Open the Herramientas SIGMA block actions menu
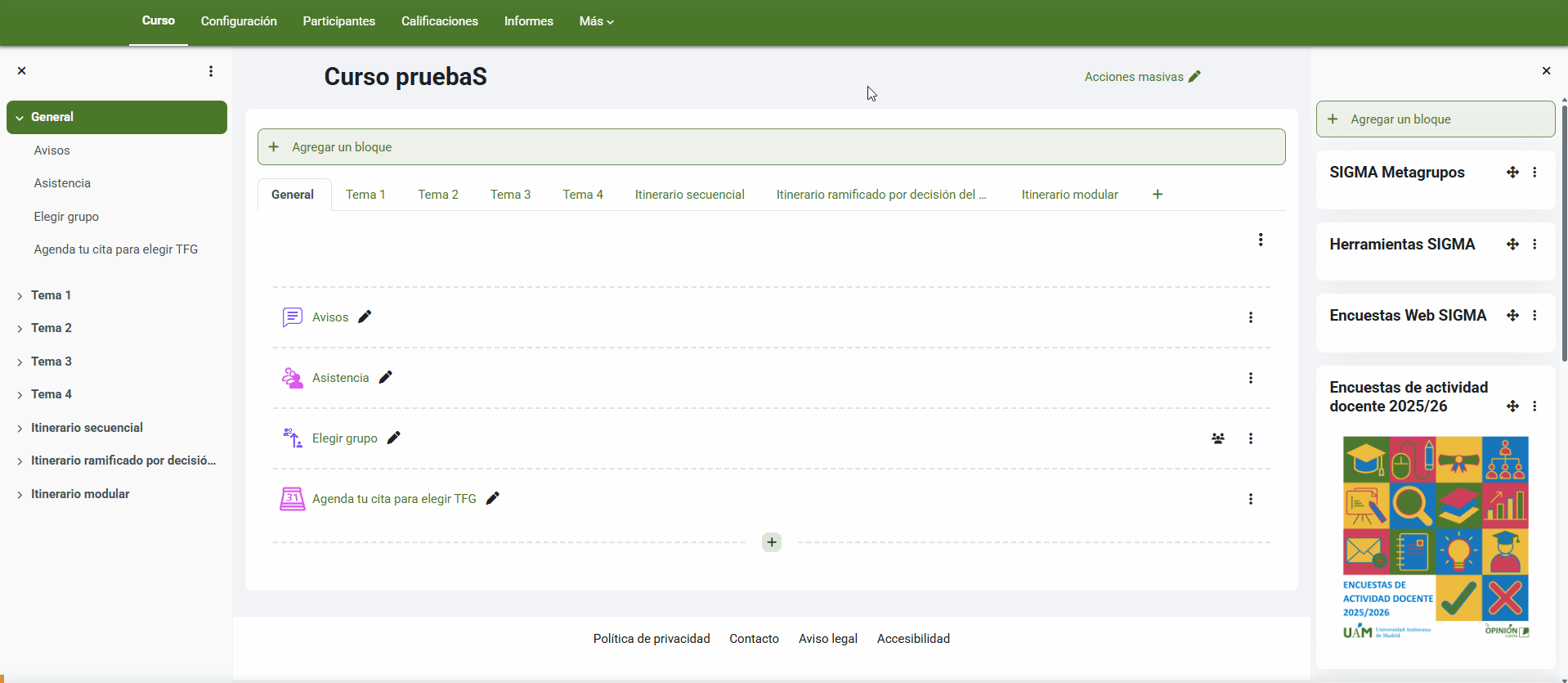 tap(1534, 245)
